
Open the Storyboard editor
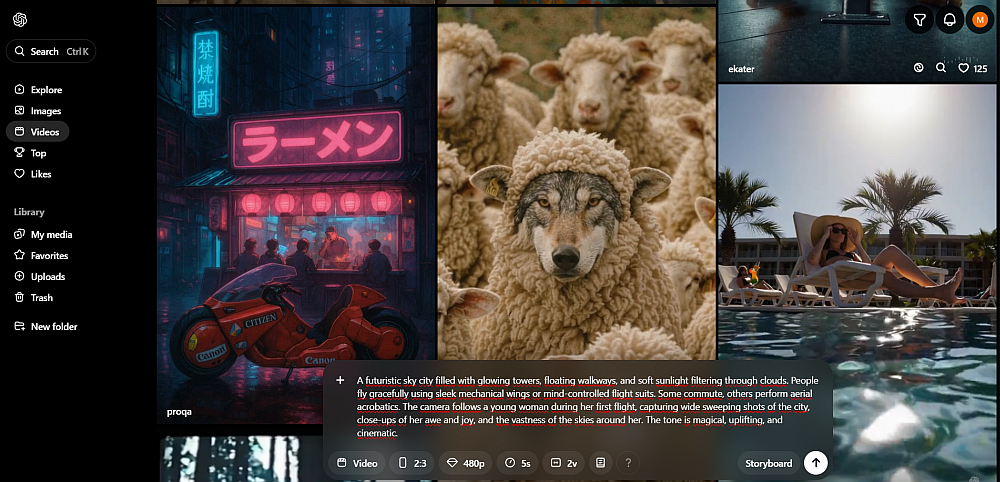[768, 463]
